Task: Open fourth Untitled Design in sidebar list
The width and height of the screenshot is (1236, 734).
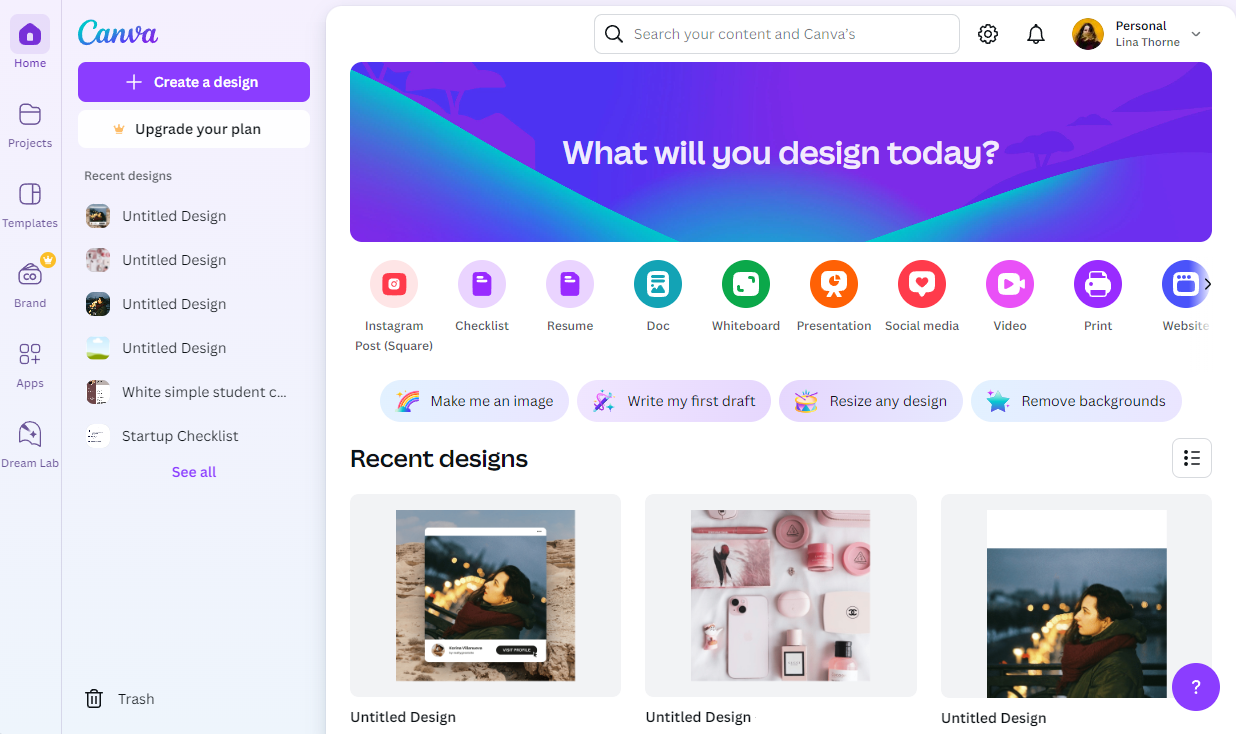Action: [x=194, y=348]
